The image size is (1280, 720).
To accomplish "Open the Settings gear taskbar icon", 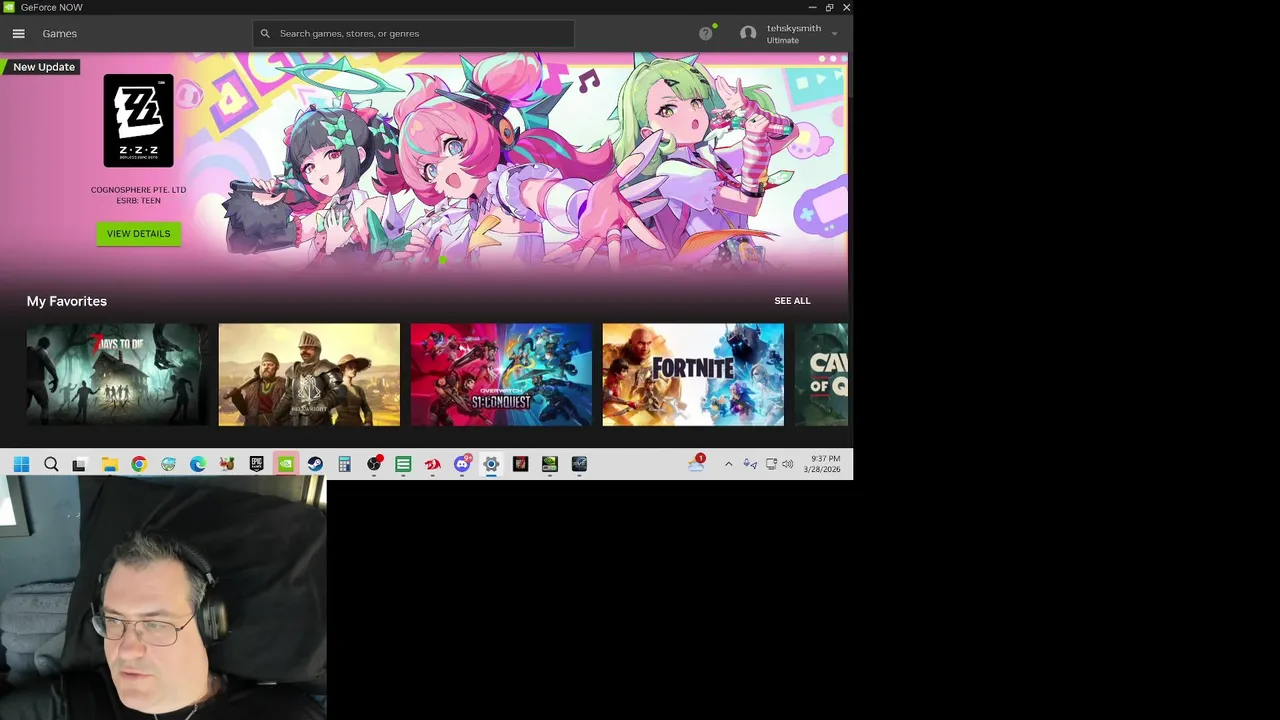I will point(491,464).
